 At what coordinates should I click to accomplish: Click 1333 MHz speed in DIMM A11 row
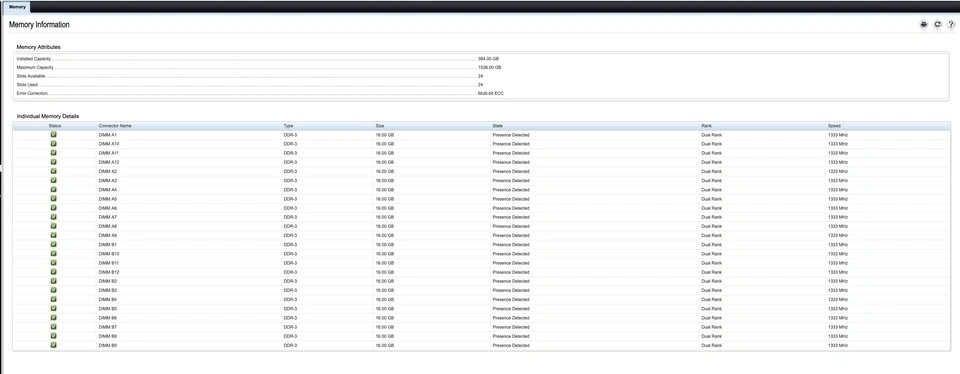click(838, 152)
